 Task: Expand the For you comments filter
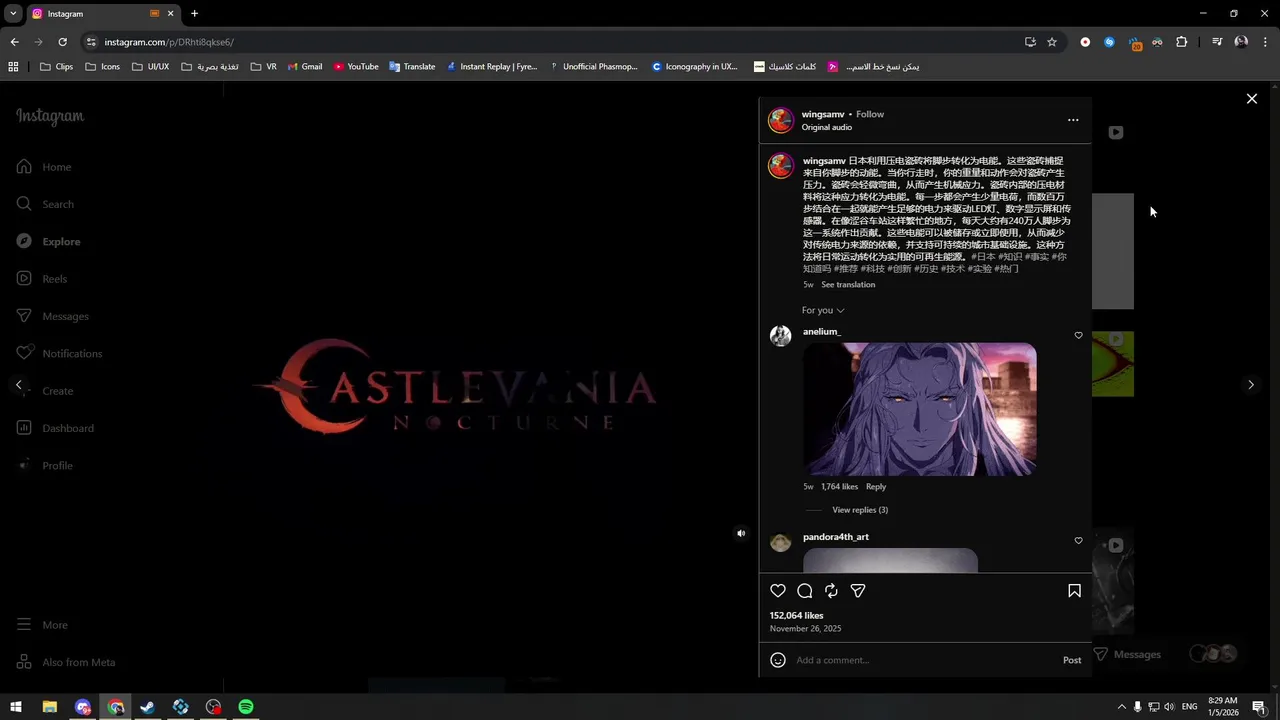[x=823, y=310]
